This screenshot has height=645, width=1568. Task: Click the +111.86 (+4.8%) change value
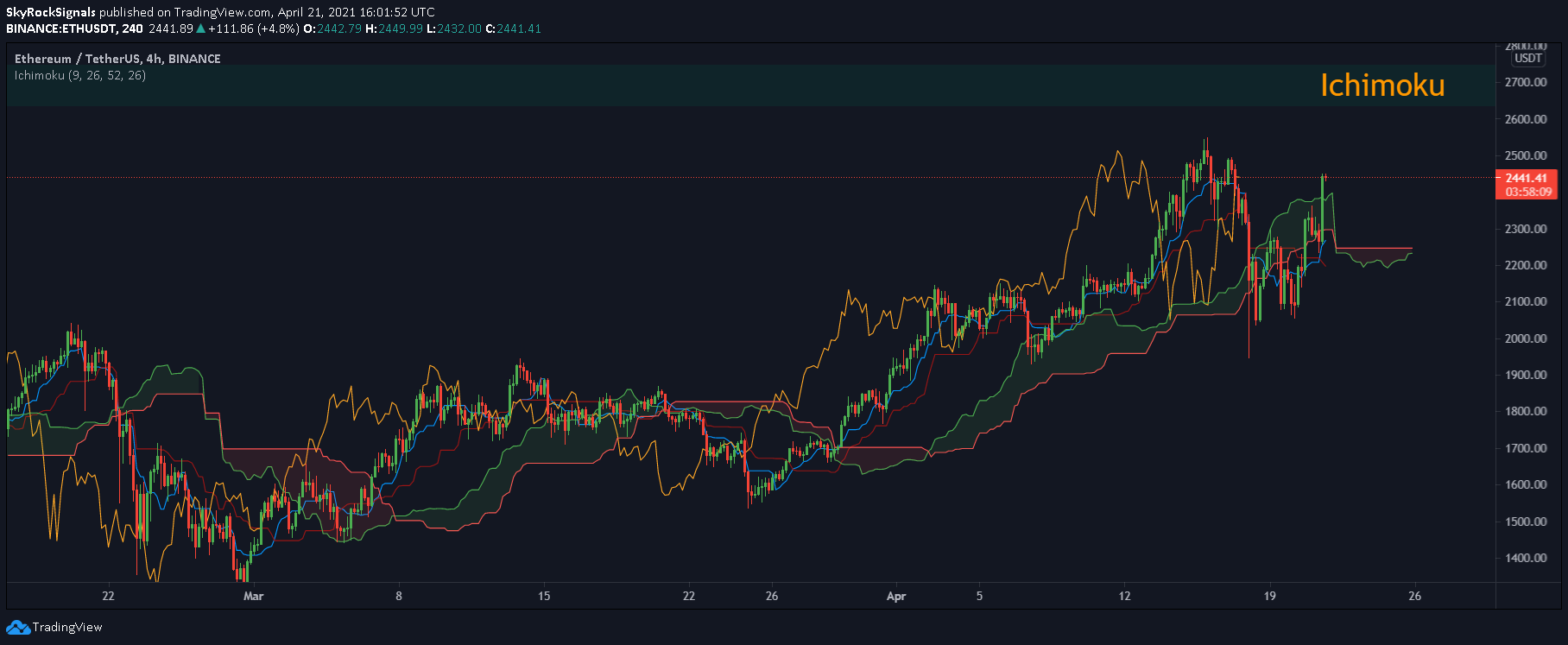click(x=254, y=28)
